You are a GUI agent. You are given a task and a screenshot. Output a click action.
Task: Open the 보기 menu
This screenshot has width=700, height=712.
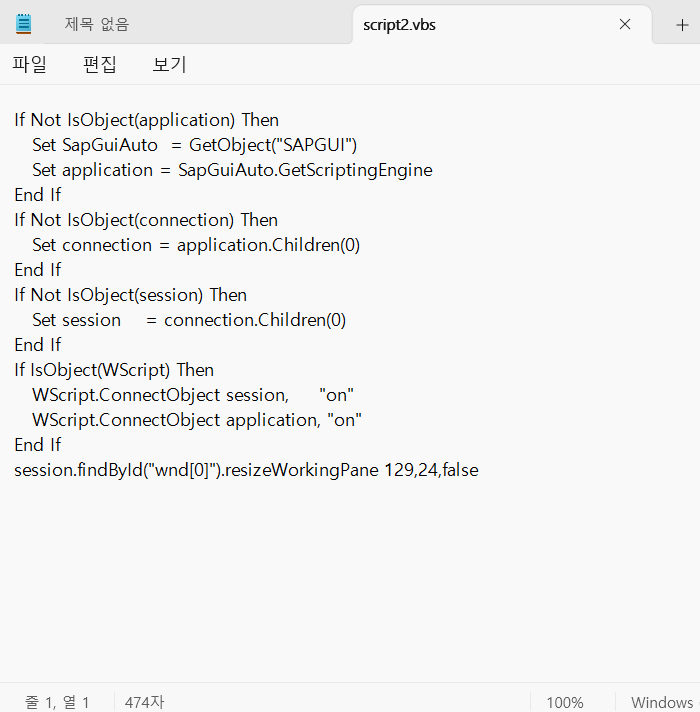tap(169, 64)
